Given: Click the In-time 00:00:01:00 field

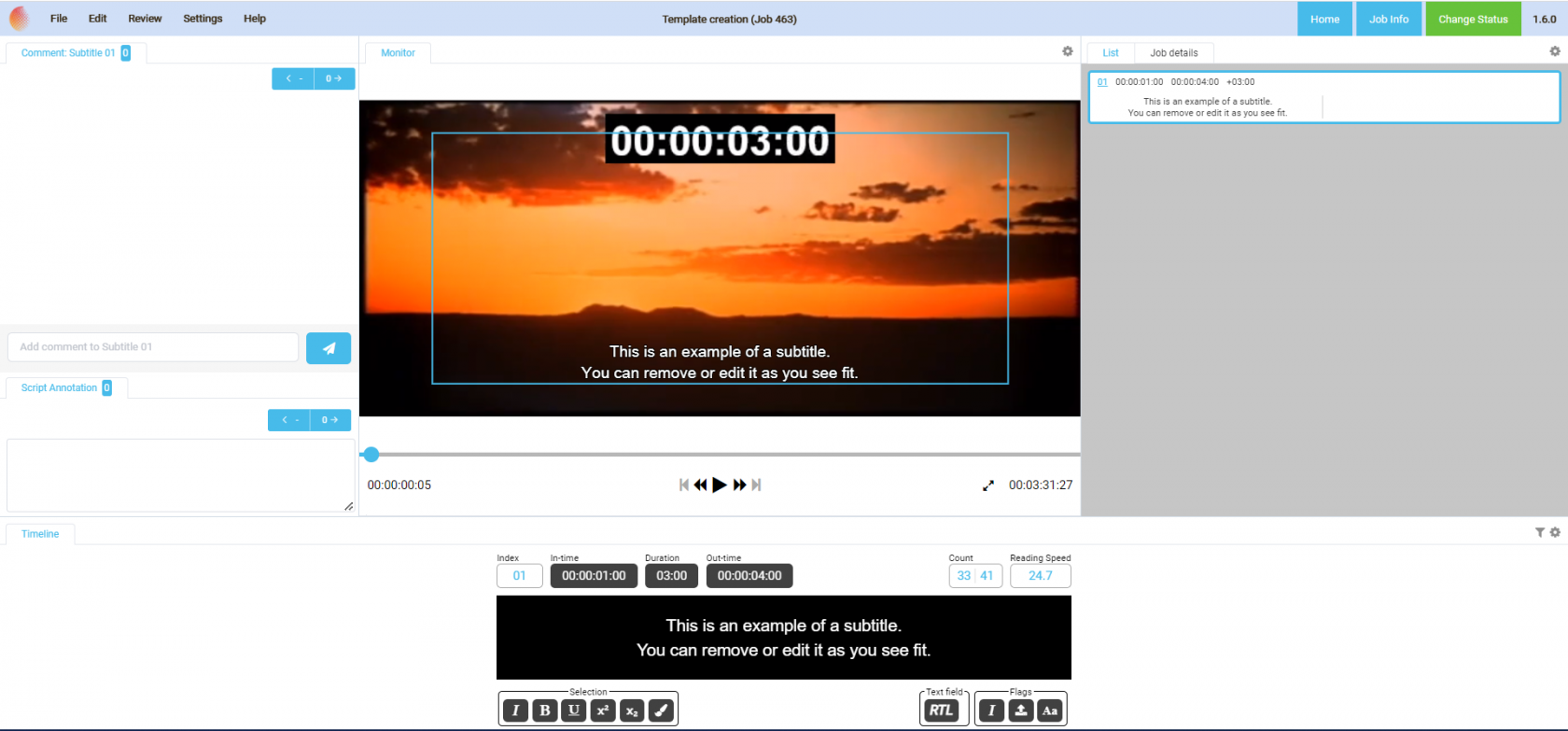Looking at the screenshot, I should [x=594, y=576].
